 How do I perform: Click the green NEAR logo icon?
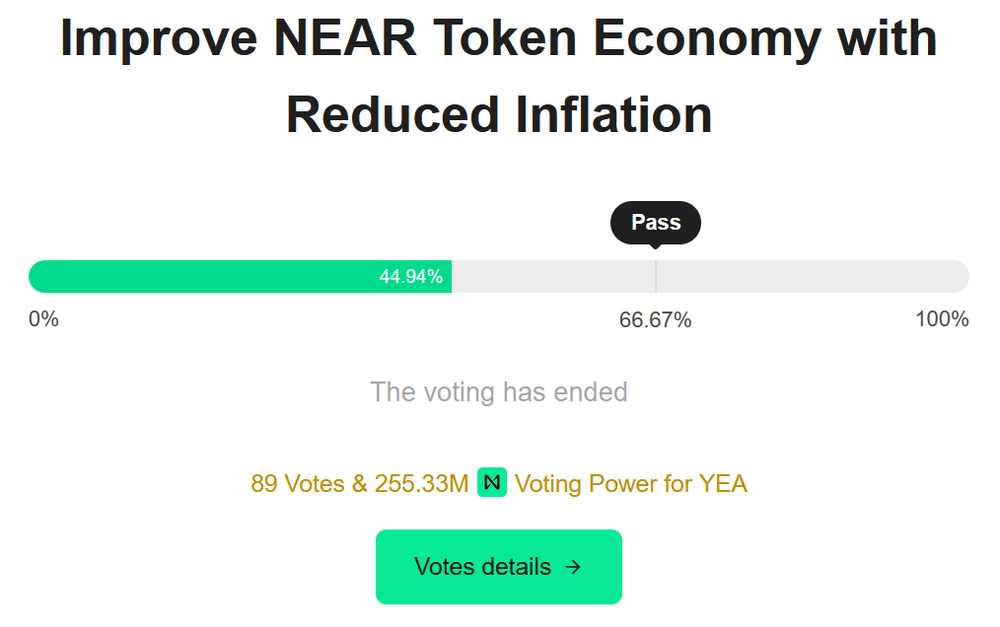click(492, 483)
